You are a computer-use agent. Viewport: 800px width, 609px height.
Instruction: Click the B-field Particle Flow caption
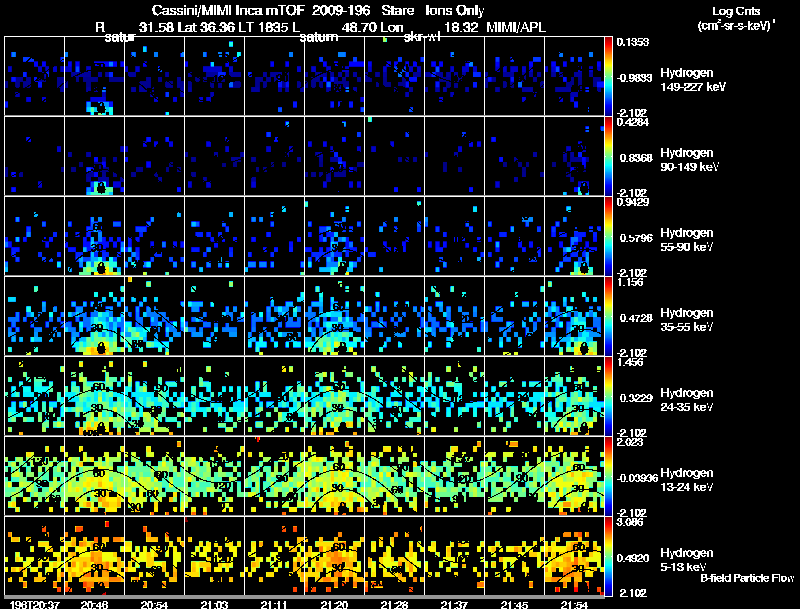(x=747, y=578)
